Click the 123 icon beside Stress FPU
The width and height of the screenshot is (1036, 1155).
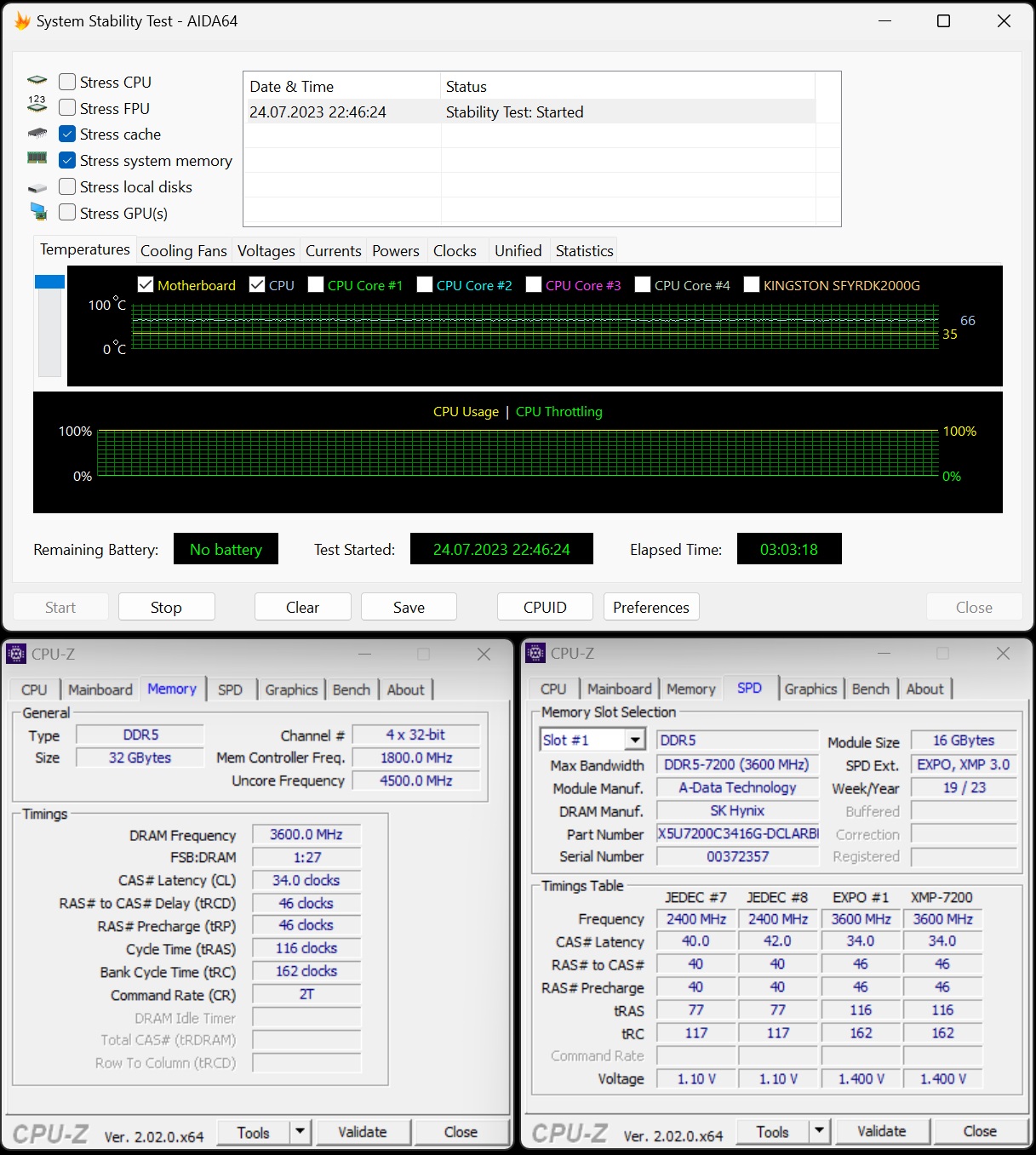(x=37, y=104)
